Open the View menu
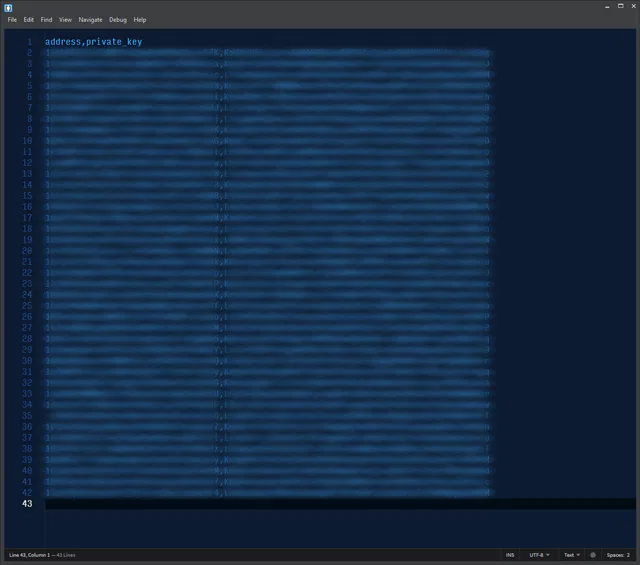The height and width of the screenshot is (565, 640). tap(65, 19)
